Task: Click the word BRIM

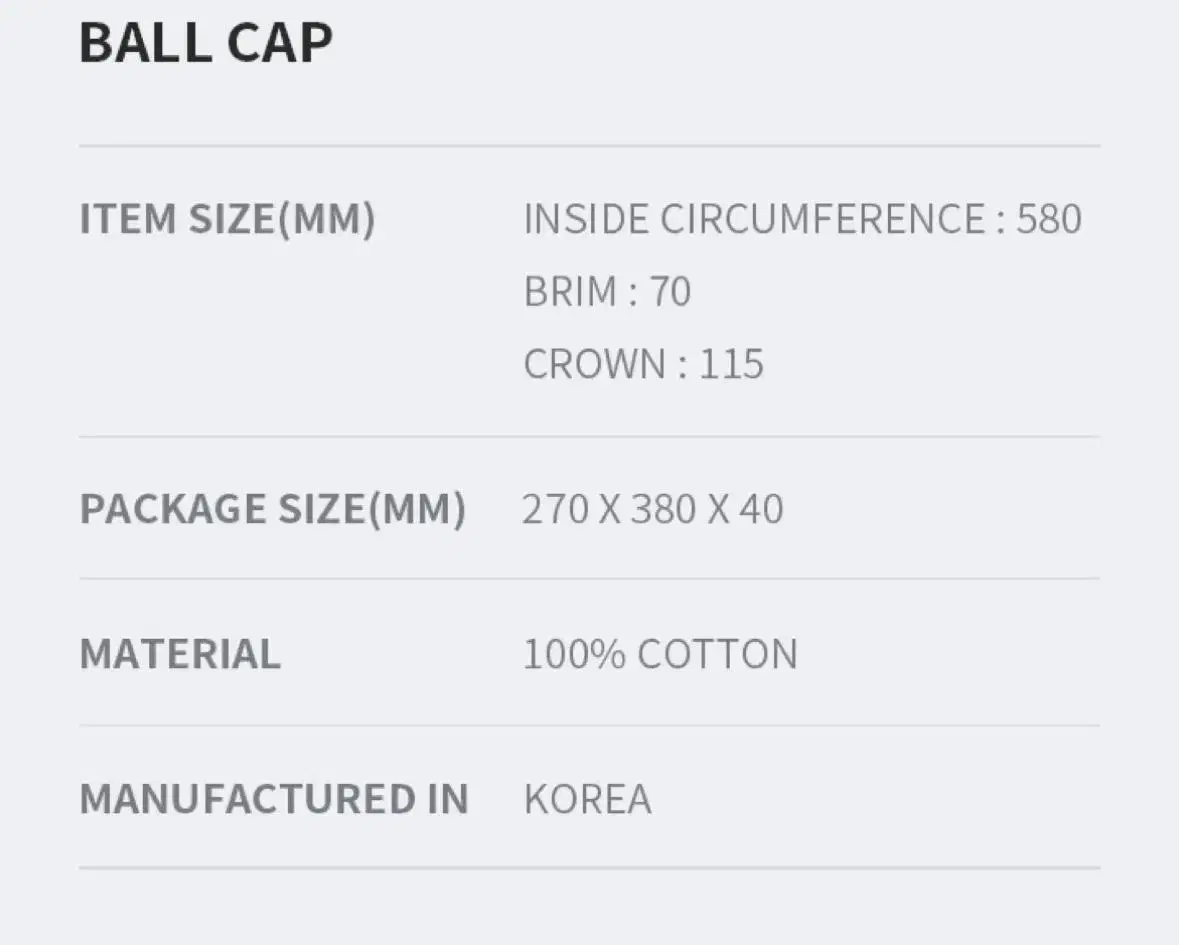Action: click(x=571, y=292)
